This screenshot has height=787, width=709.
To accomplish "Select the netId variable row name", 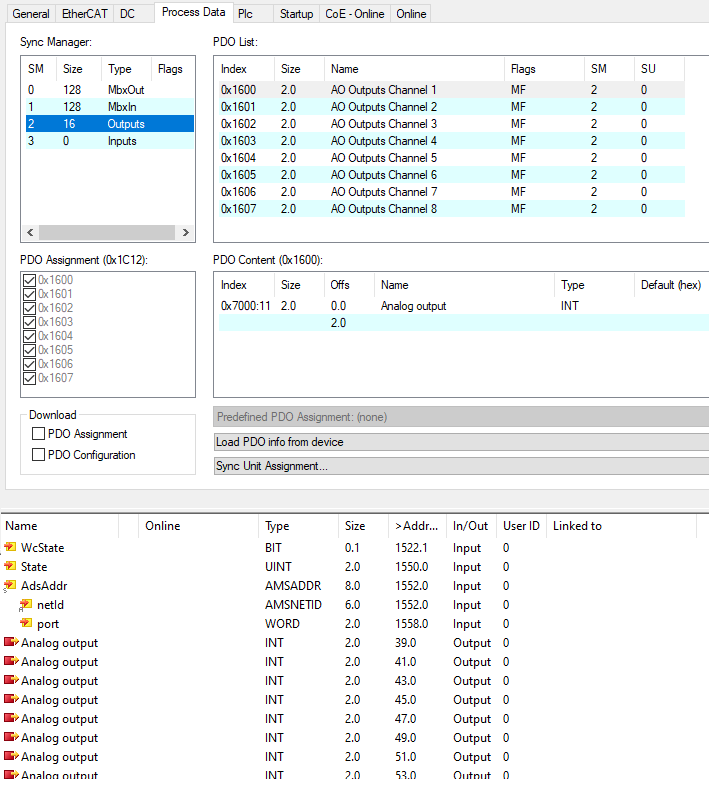I will point(50,605).
